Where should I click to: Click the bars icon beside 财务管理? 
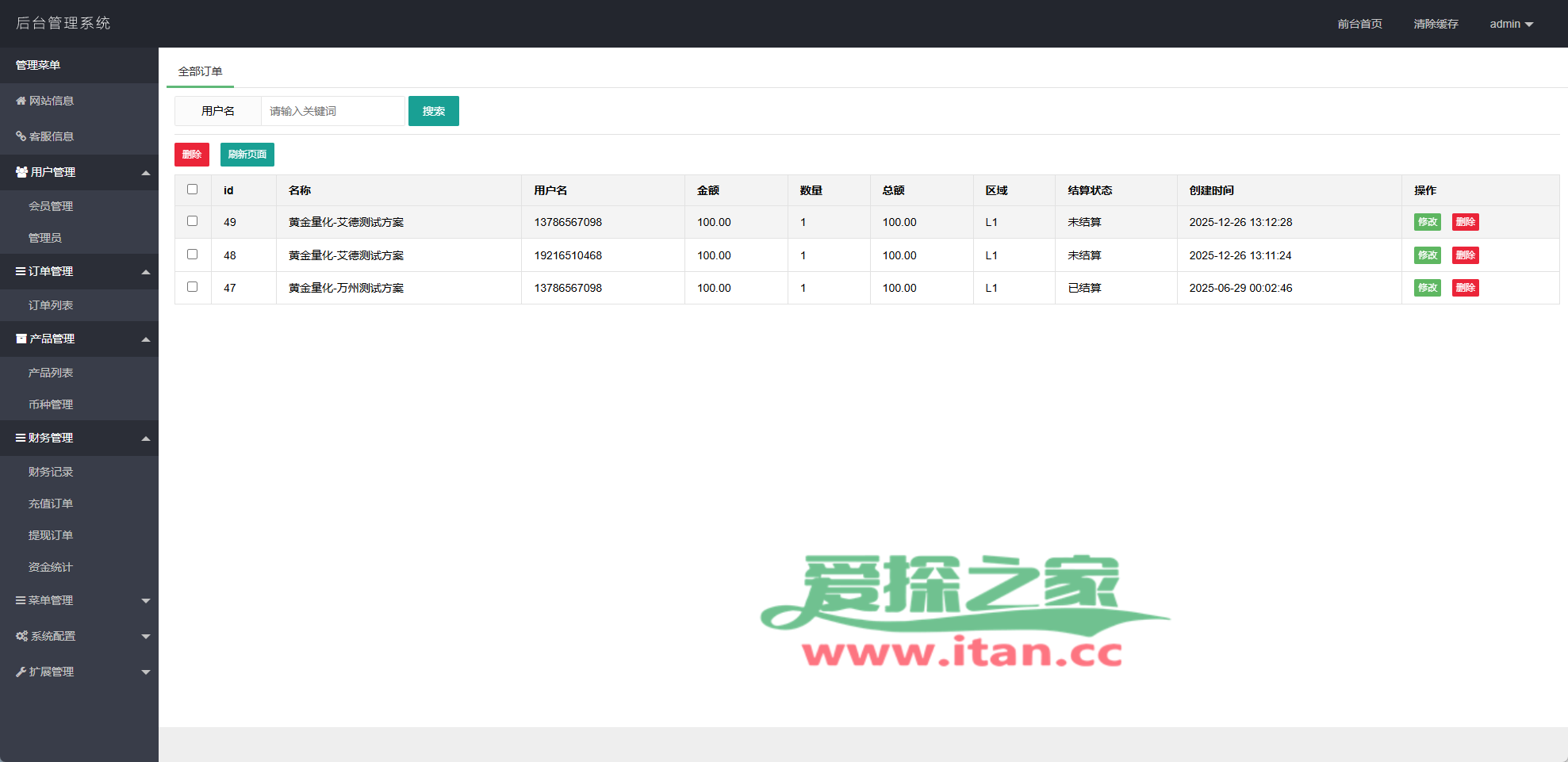pyautogui.click(x=21, y=438)
